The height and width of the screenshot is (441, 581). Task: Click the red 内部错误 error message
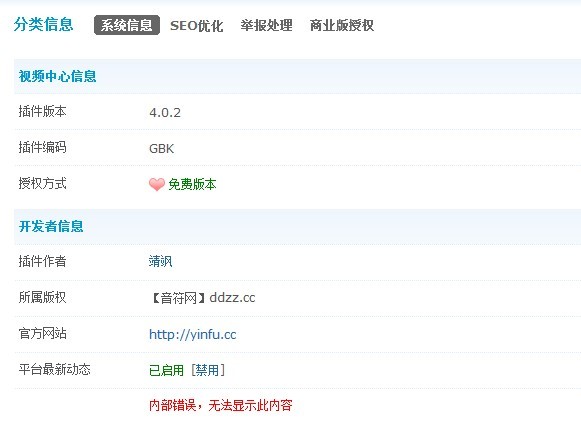click(220, 405)
